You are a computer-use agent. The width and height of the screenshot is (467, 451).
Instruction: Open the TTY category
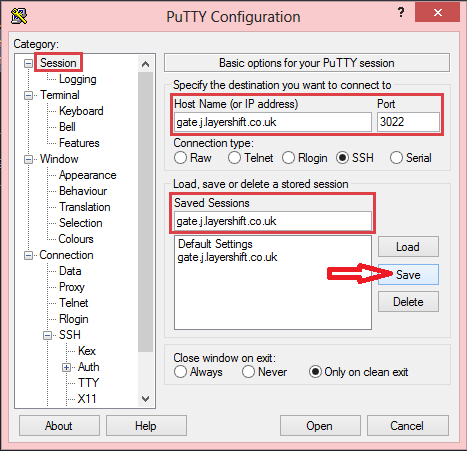pyautogui.click(x=88, y=383)
